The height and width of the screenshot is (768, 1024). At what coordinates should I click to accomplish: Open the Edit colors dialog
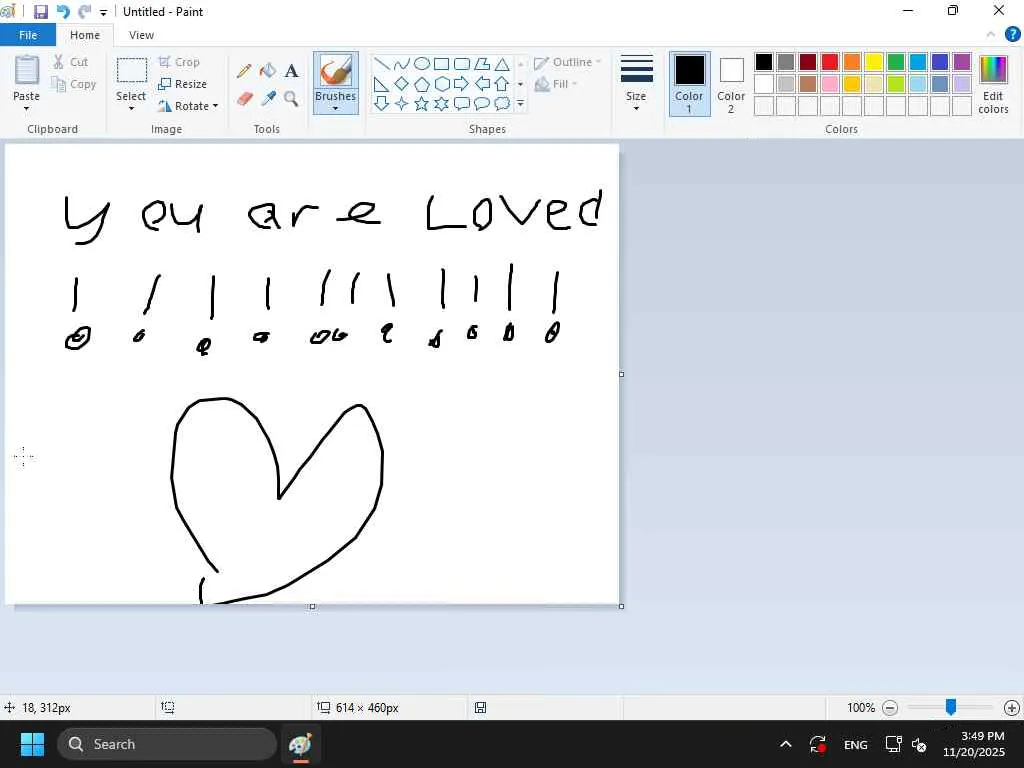[993, 85]
